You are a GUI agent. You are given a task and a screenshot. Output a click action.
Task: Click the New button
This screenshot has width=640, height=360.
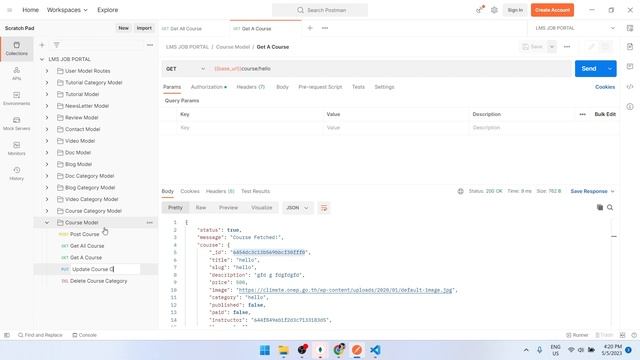tap(123, 28)
